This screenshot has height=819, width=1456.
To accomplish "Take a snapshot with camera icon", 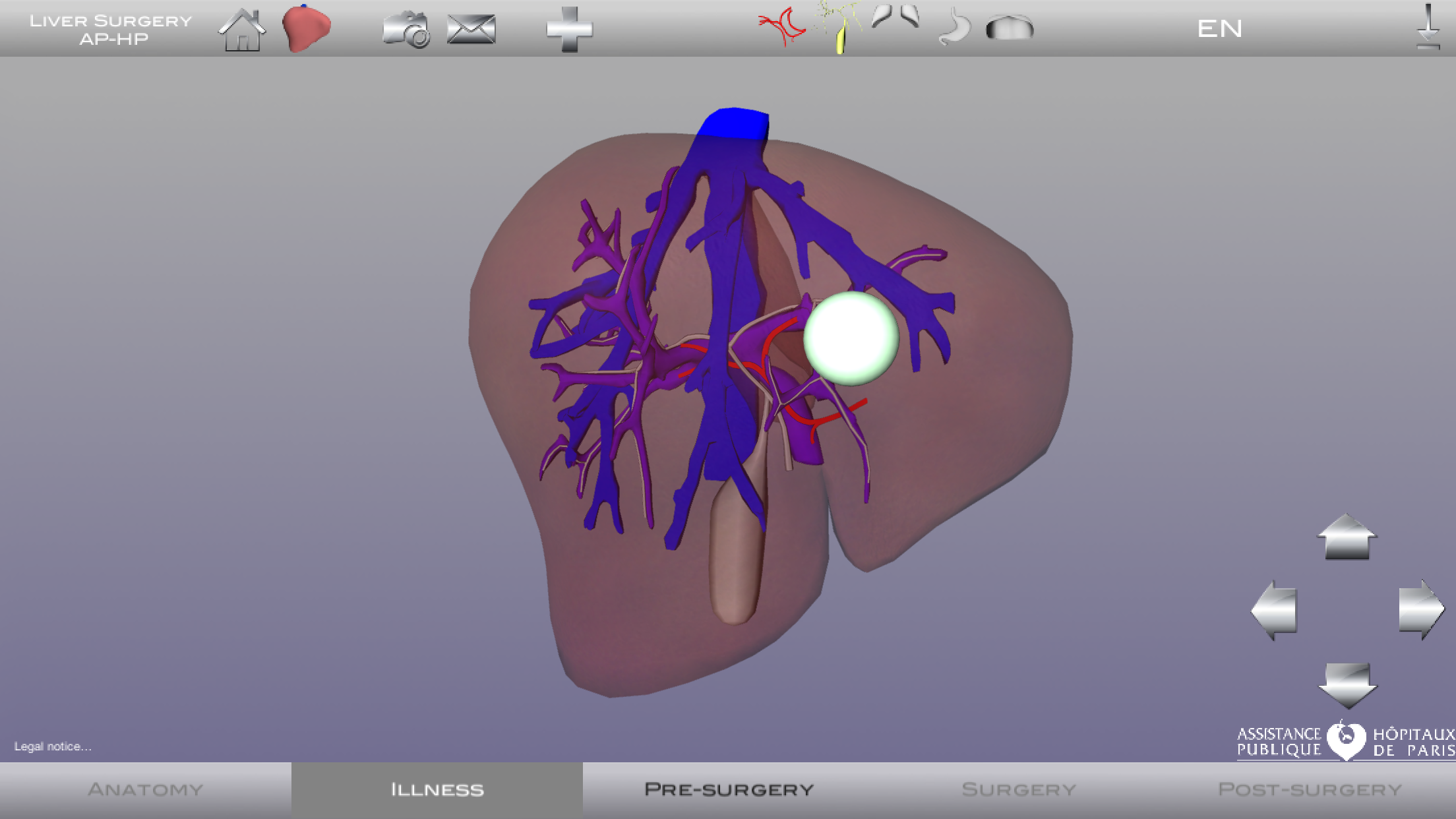I will (406, 30).
